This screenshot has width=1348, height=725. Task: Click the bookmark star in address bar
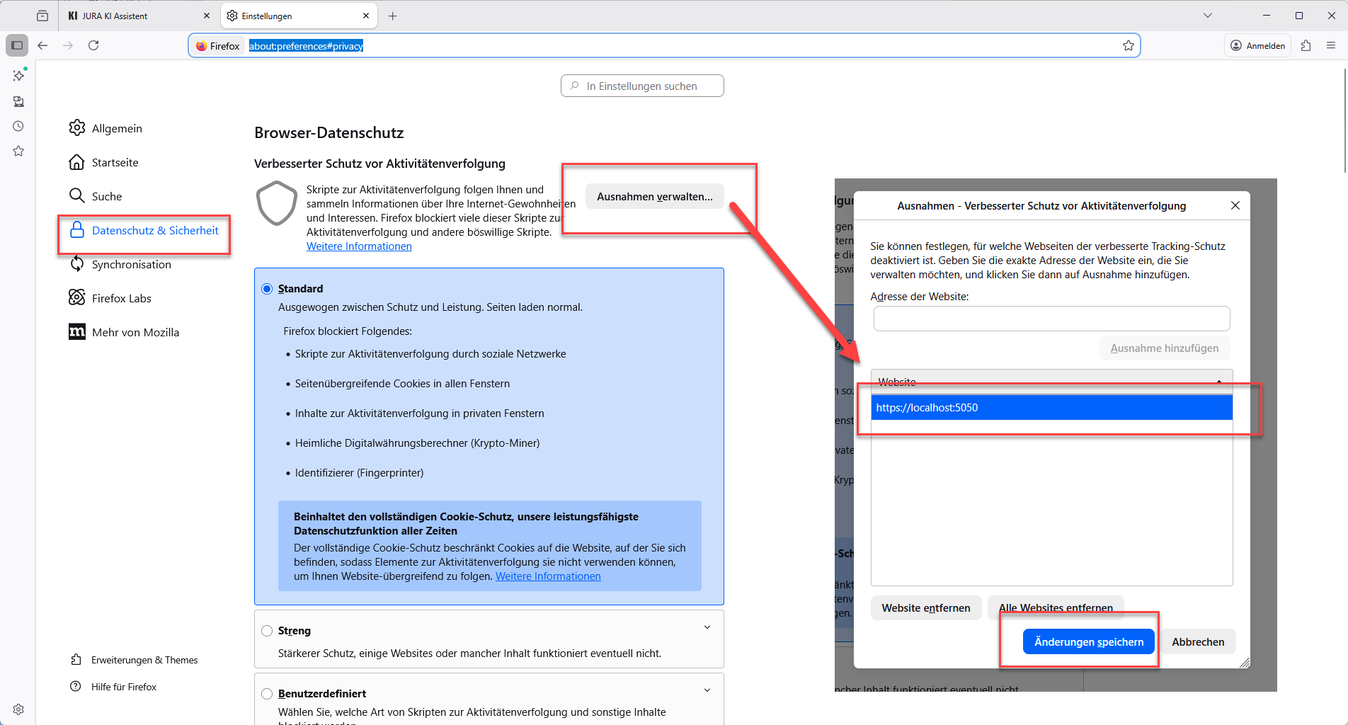1128,46
